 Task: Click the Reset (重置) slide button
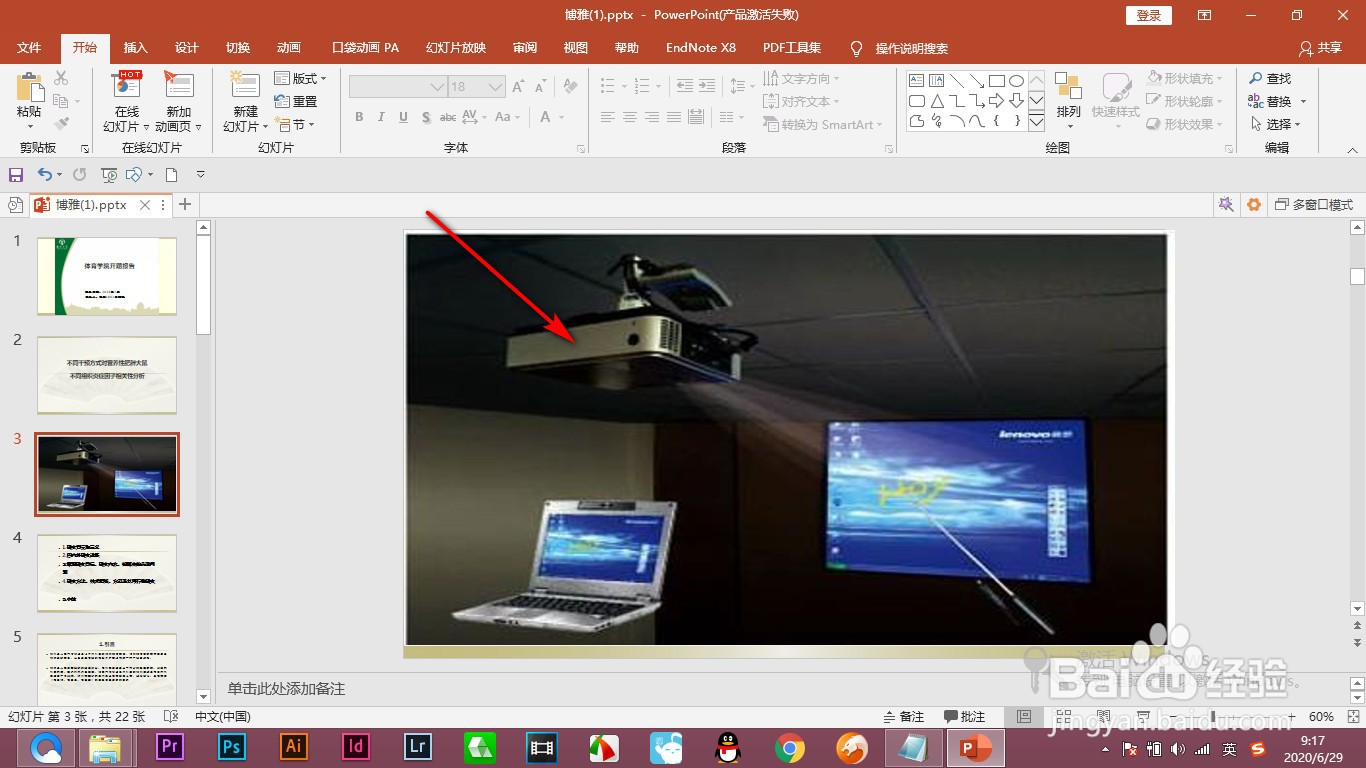[296, 101]
